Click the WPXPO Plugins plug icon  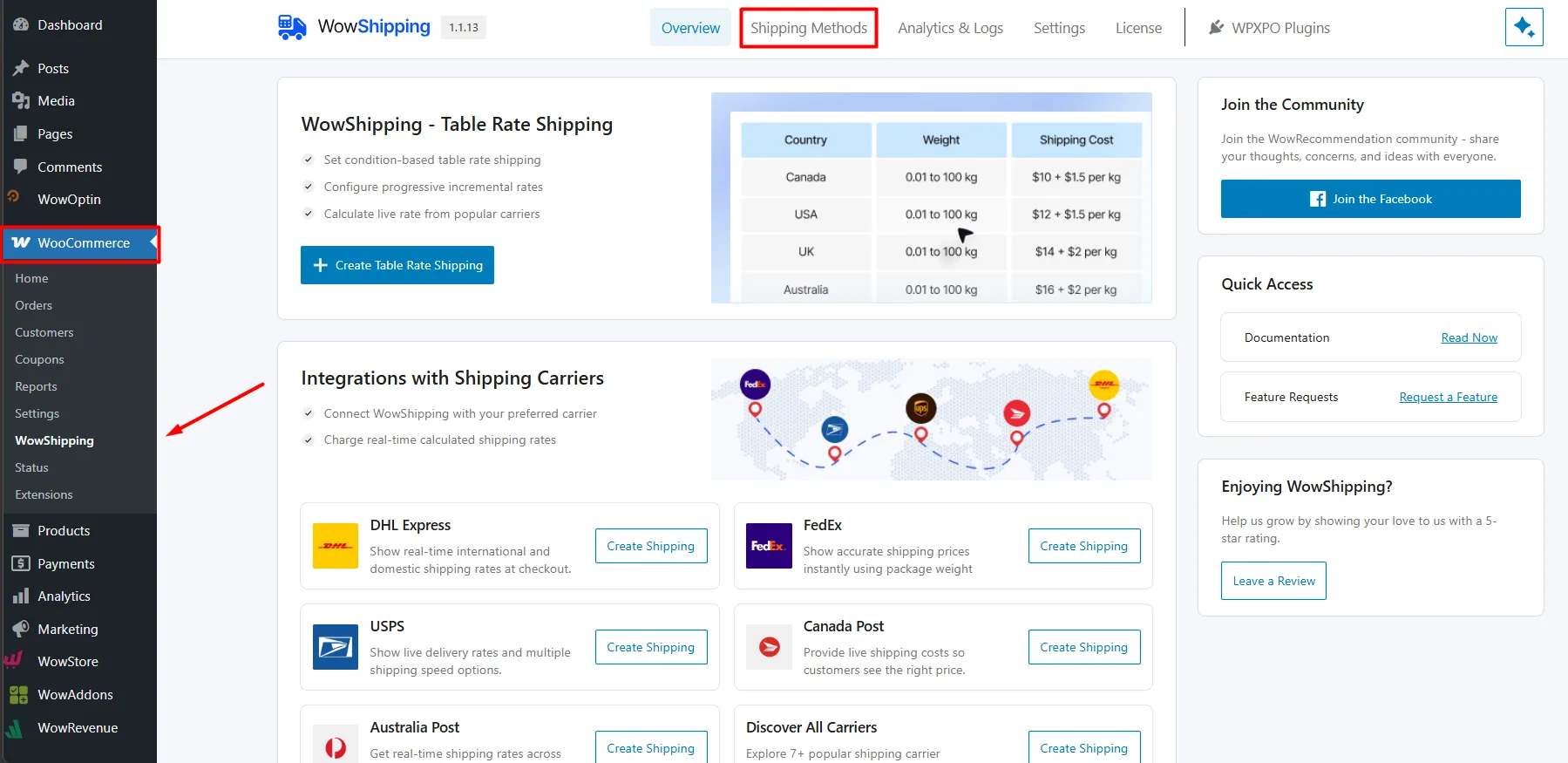[1216, 28]
